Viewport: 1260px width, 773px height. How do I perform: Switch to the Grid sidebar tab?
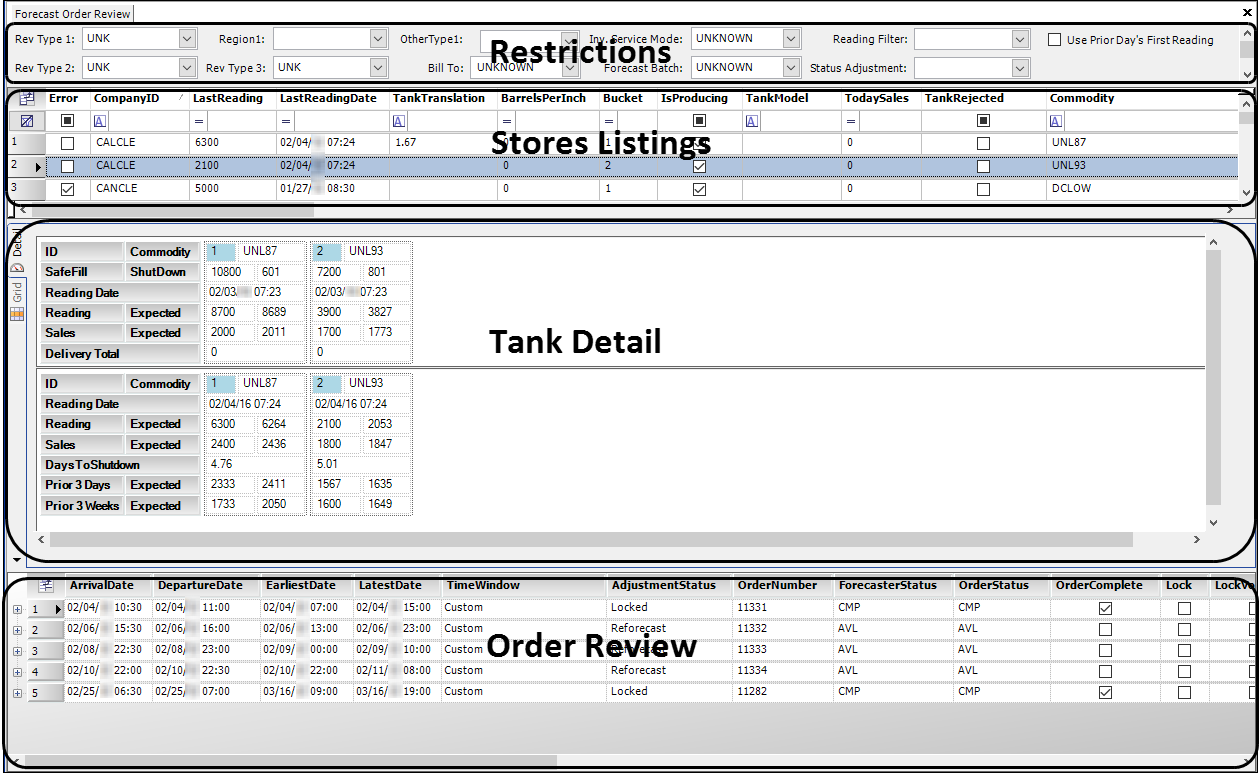point(16,289)
